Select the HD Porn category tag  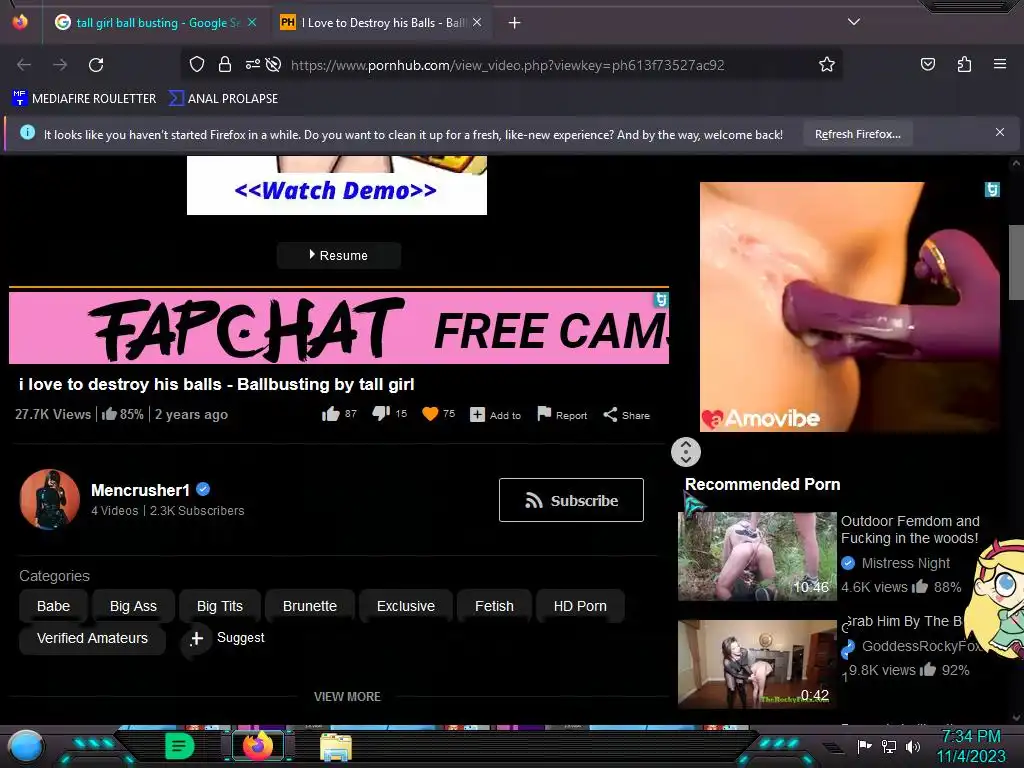pos(580,606)
